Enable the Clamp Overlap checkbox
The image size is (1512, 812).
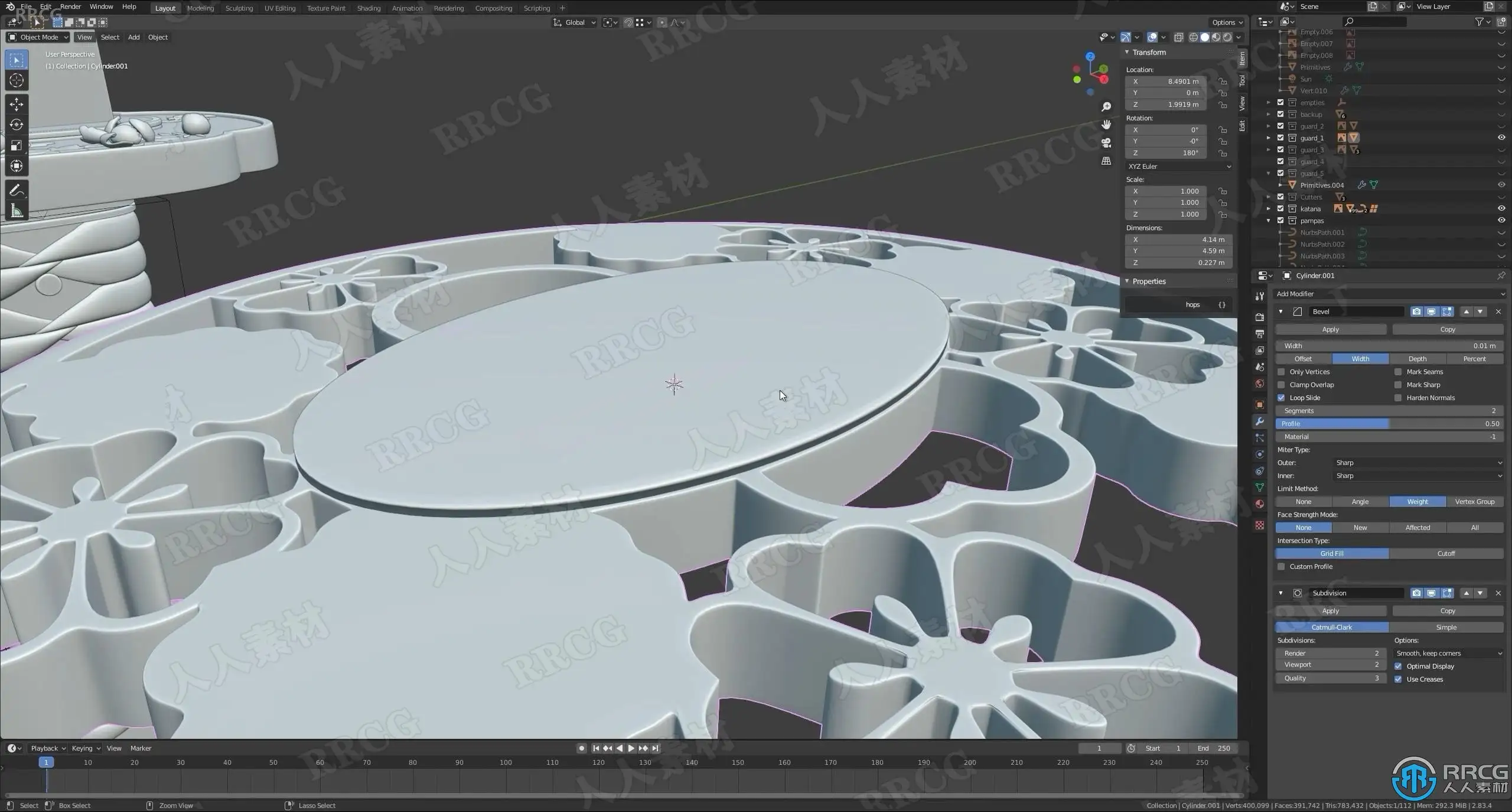tap(1281, 385)
